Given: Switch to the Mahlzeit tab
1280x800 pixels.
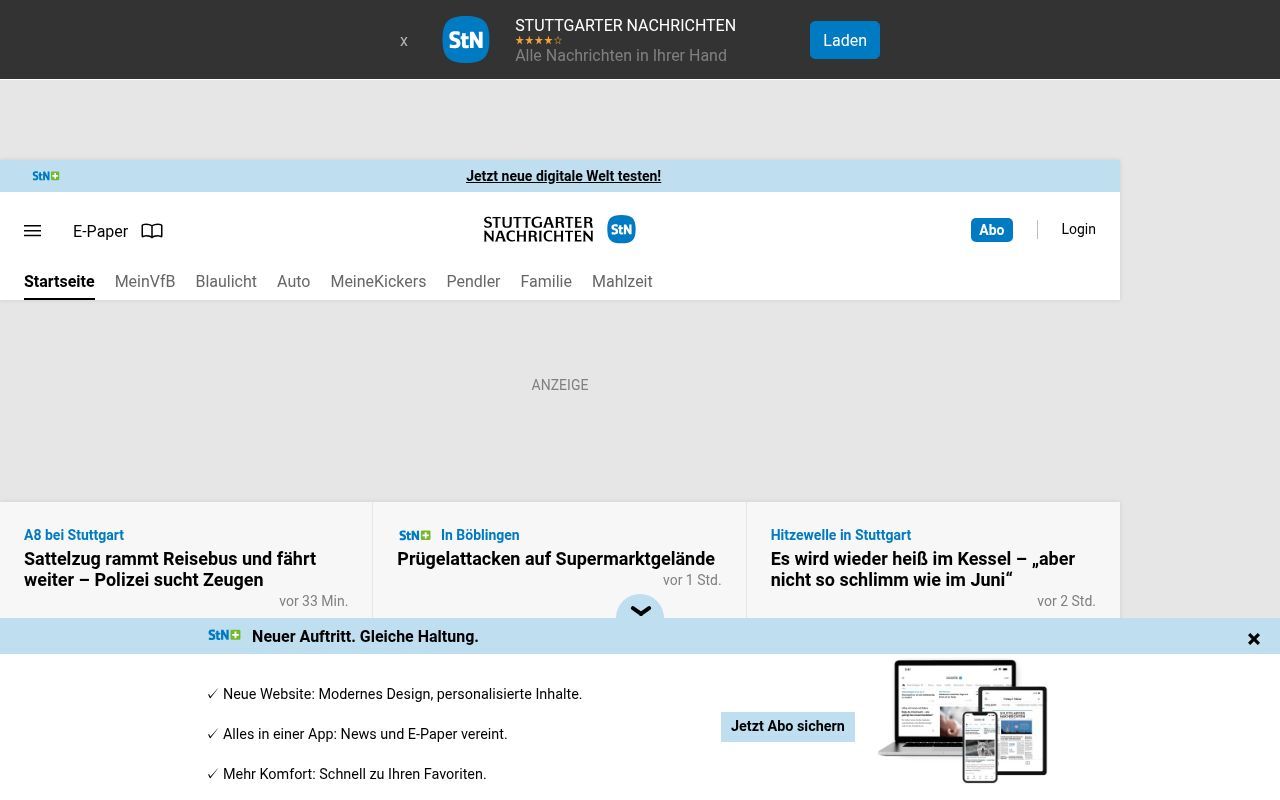Looking at the screenshot, I should pos(622,282).
